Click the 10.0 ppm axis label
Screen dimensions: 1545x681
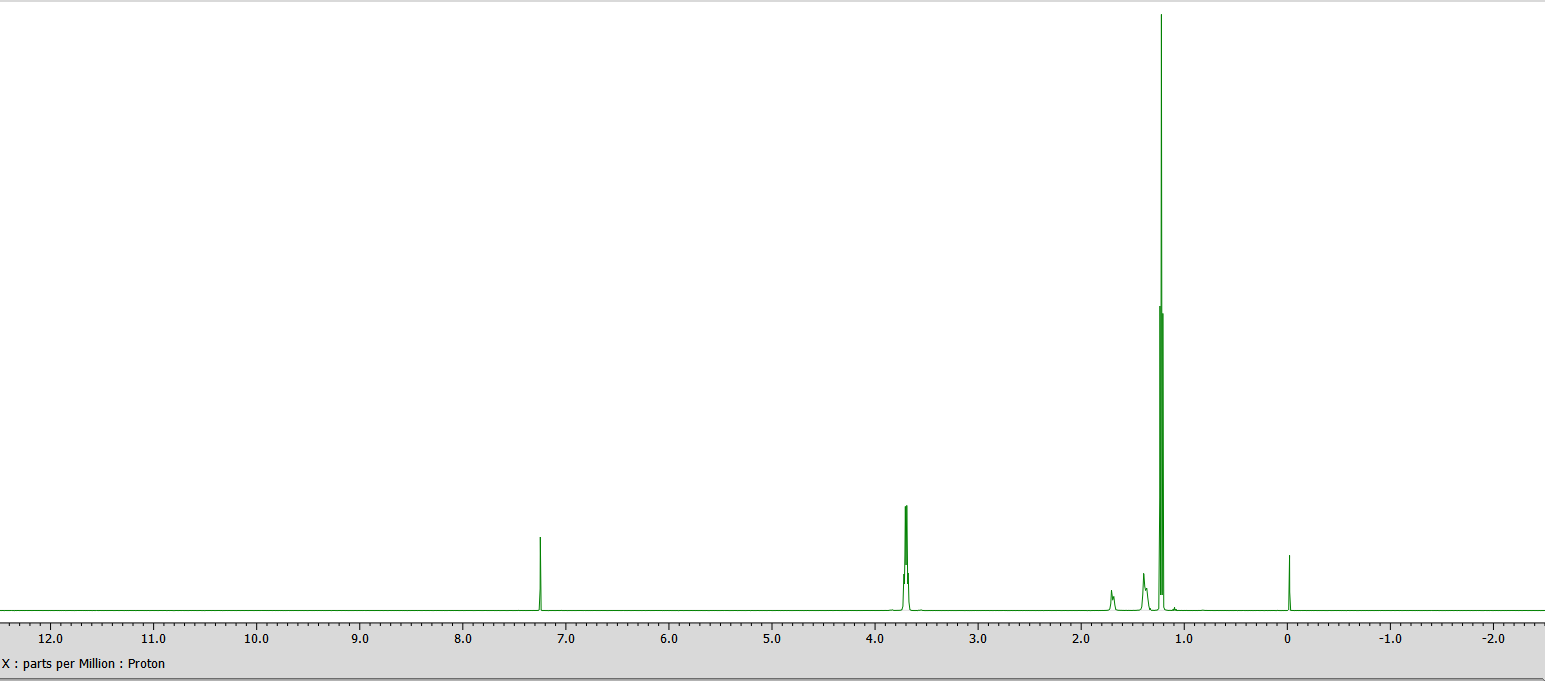(256, 638)
